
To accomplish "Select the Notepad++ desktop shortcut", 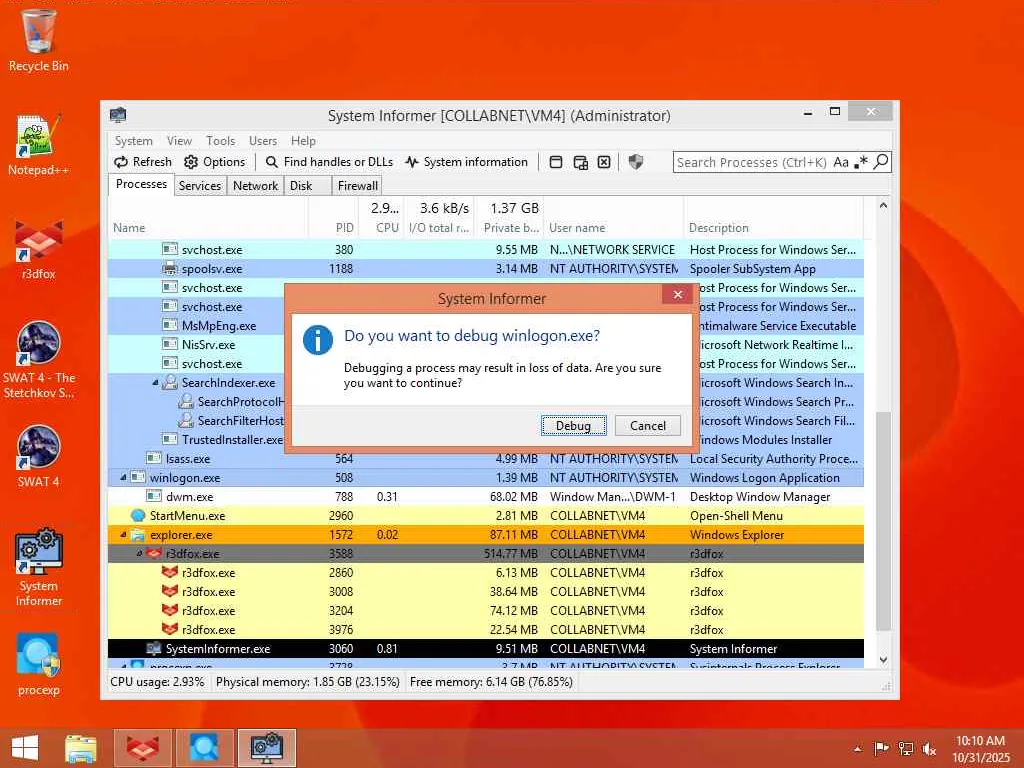I will coord(39,145).
